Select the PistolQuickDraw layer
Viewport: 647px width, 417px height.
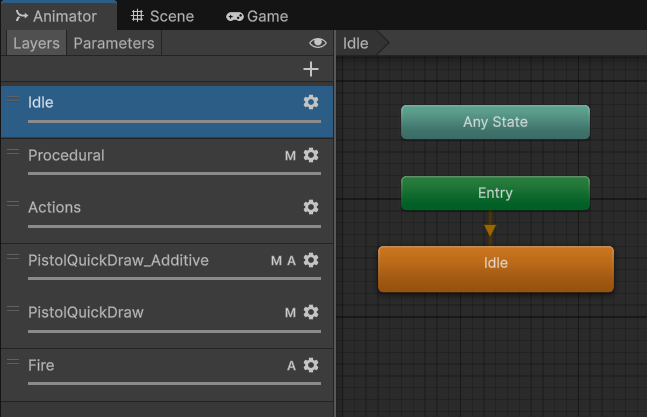point(167,322)
